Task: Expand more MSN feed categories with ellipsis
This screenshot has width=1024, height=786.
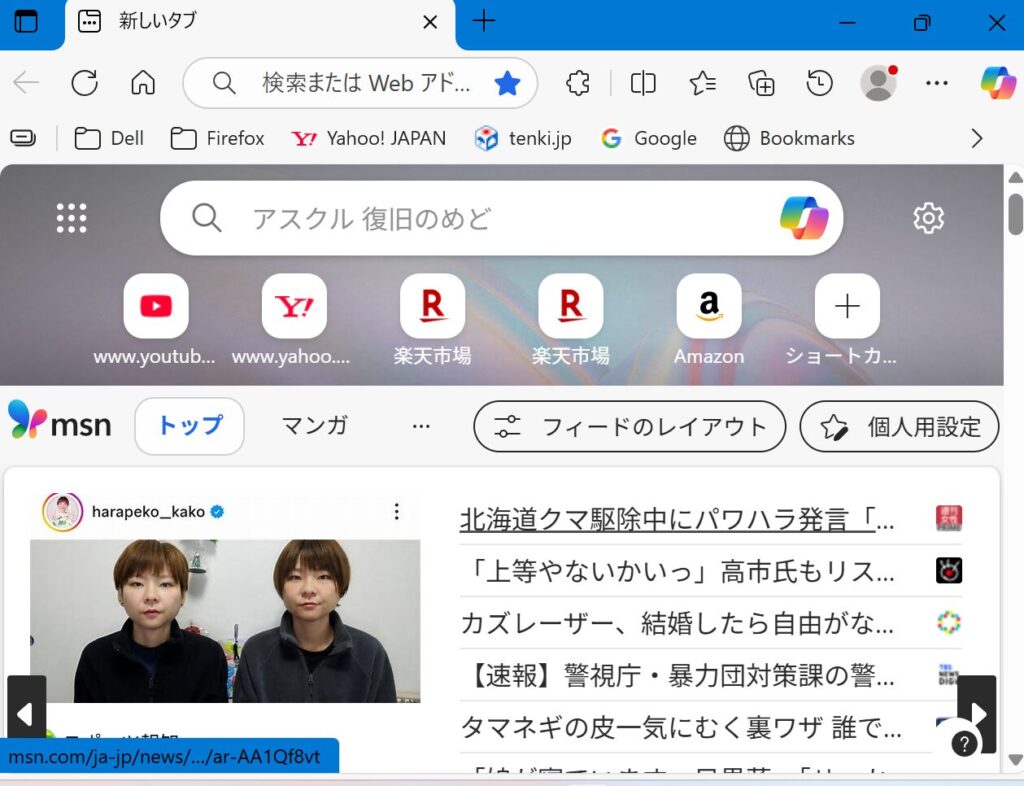Action: pos(421,426)
